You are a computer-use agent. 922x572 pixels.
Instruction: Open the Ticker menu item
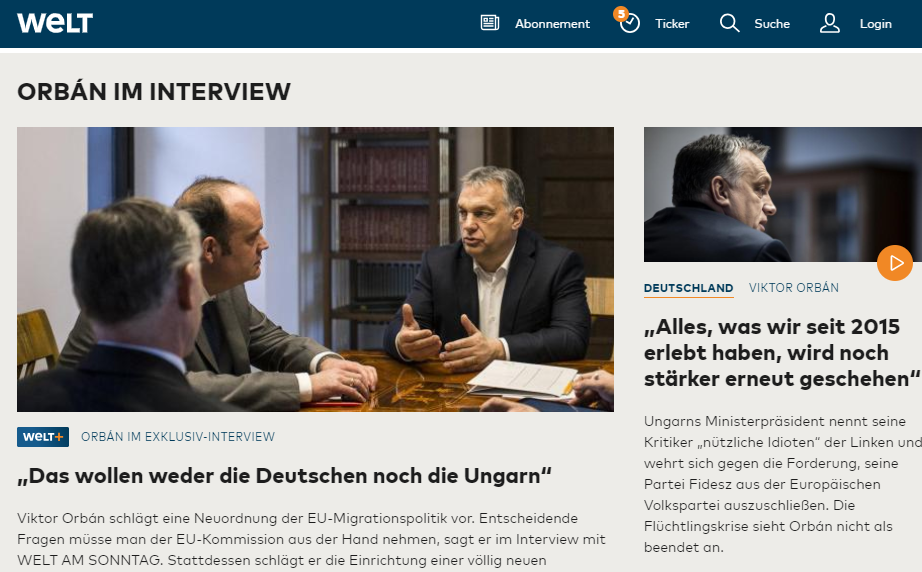click(672, 24)
